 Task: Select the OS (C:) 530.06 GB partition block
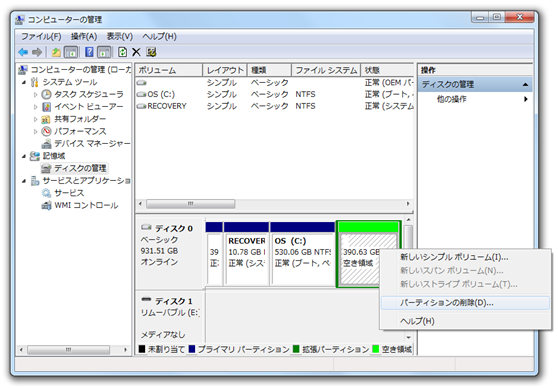tap(302, 253)
